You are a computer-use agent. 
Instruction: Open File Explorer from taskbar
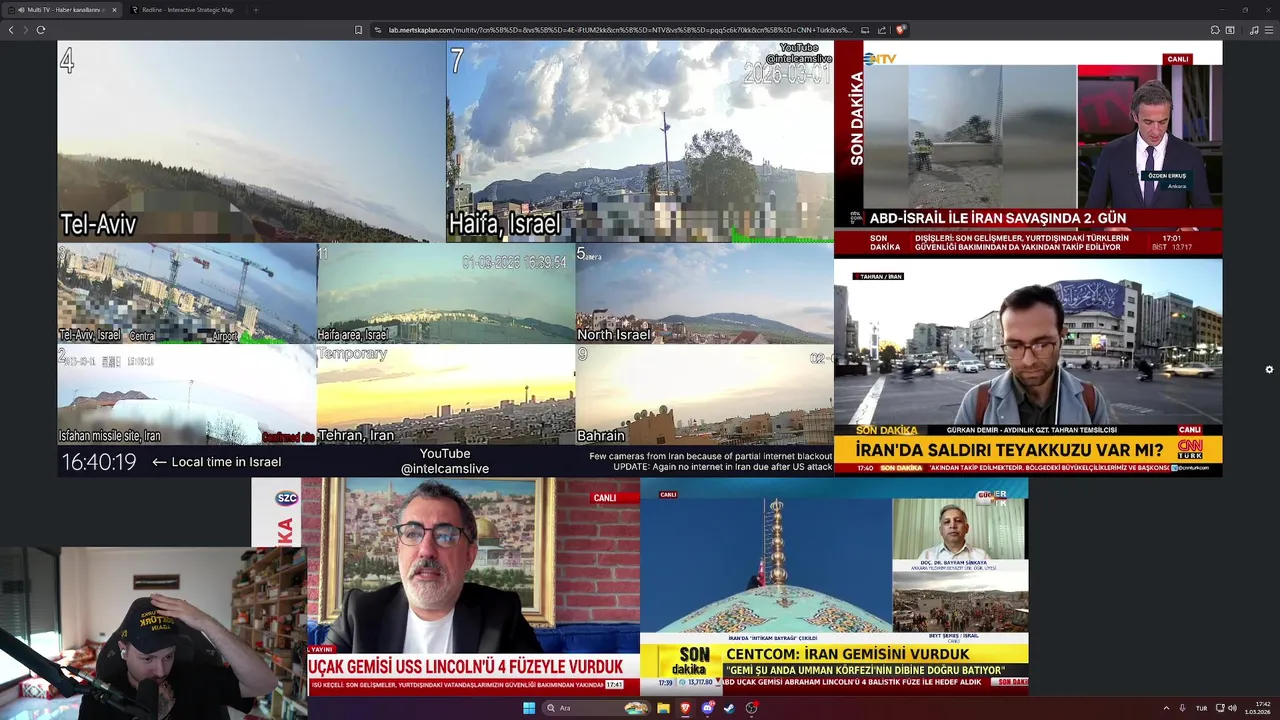(663, 708)
